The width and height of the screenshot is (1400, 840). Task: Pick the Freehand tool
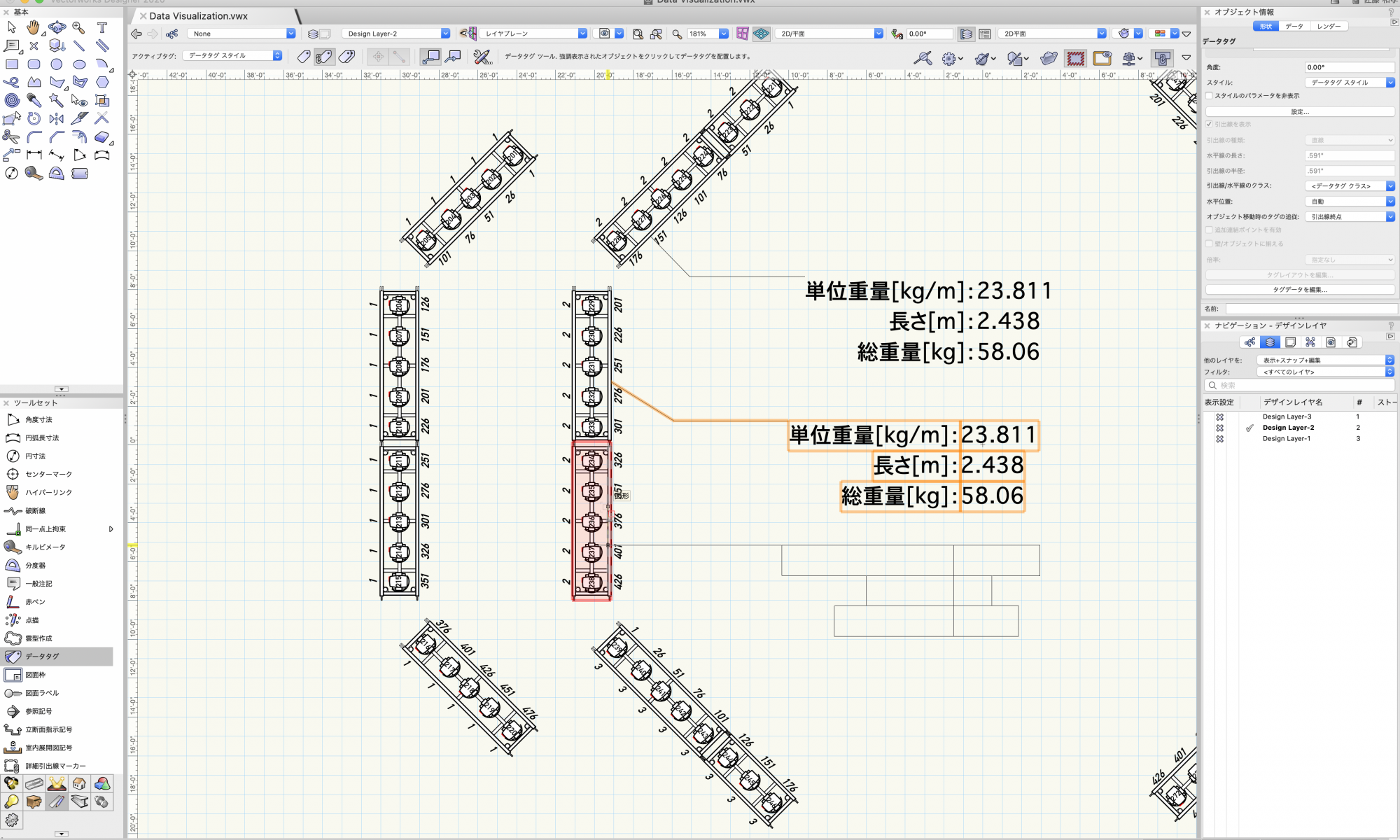(11, 82)
